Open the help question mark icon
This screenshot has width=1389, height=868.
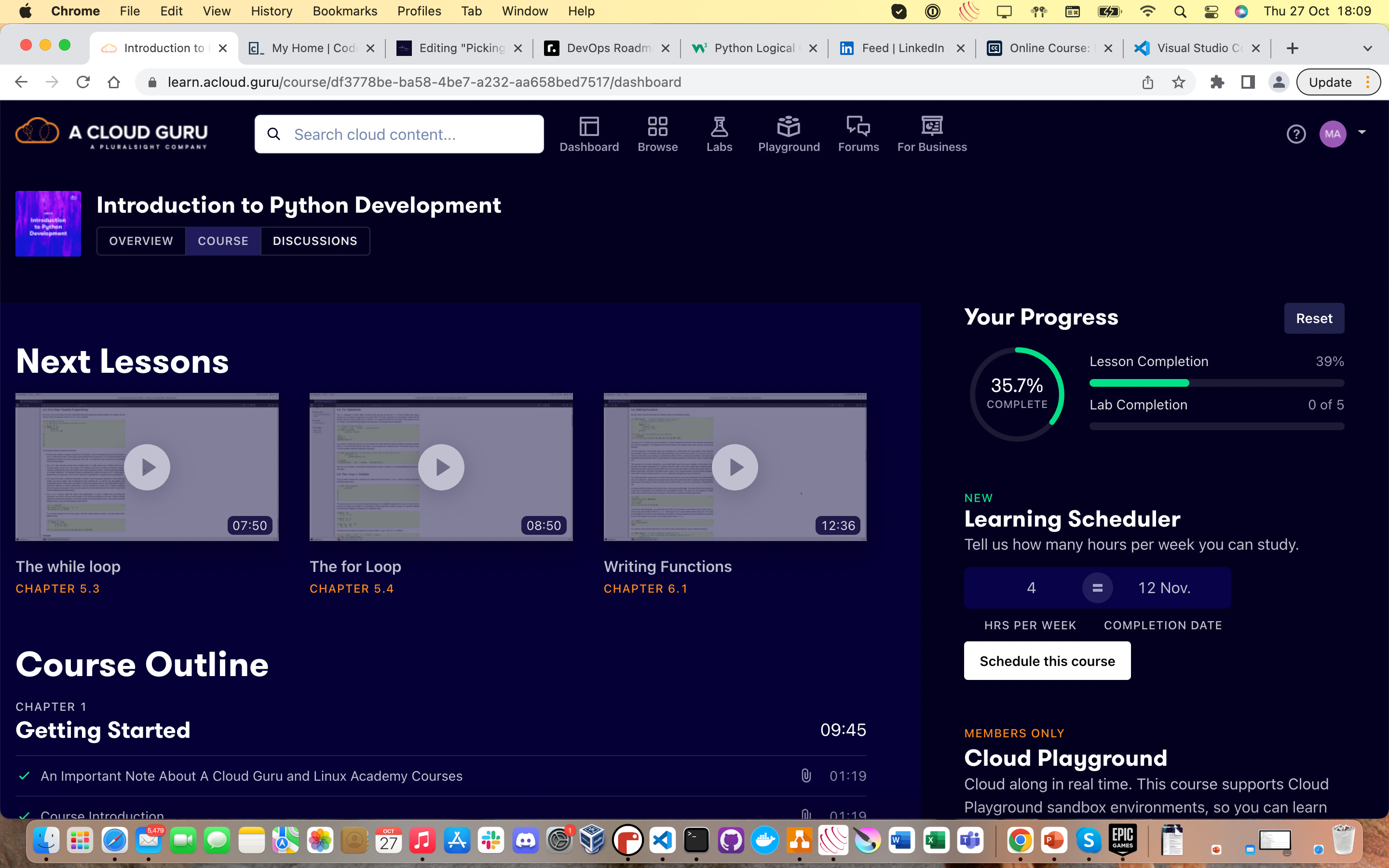tap(1296, 134)
